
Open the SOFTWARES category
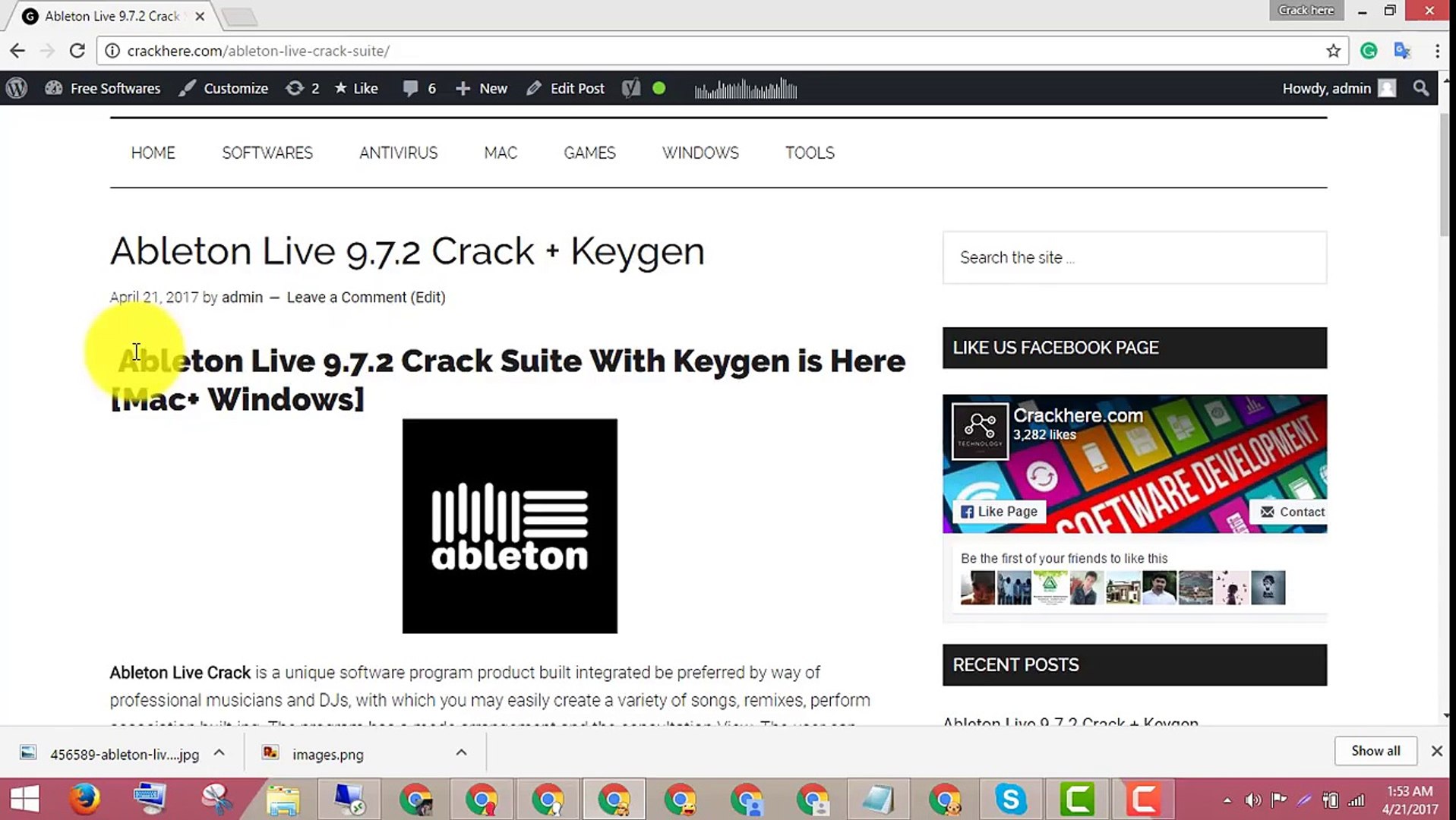267,153
